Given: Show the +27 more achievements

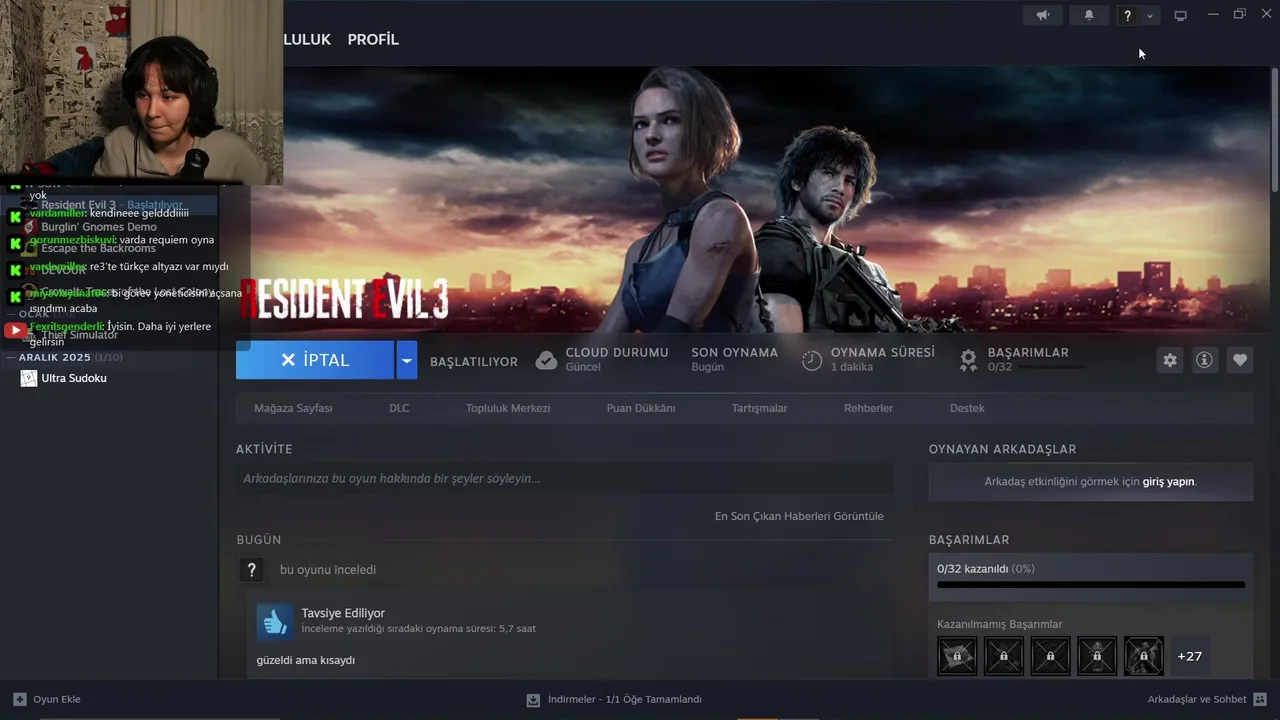Looking at the screenshot, I should tap(1190, 656).
